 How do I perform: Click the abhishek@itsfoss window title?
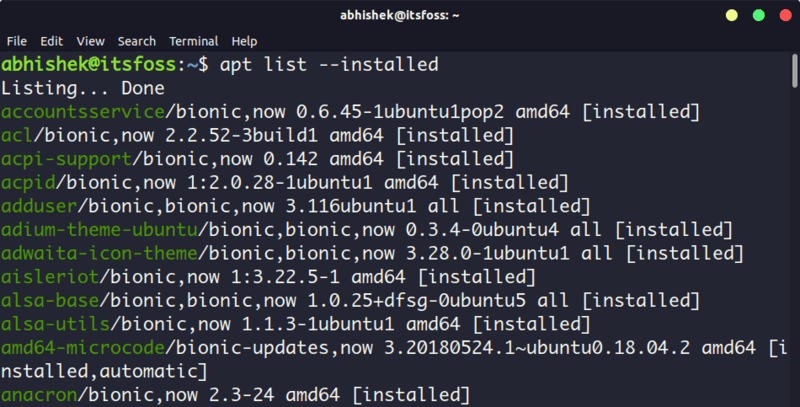[399, 15]
